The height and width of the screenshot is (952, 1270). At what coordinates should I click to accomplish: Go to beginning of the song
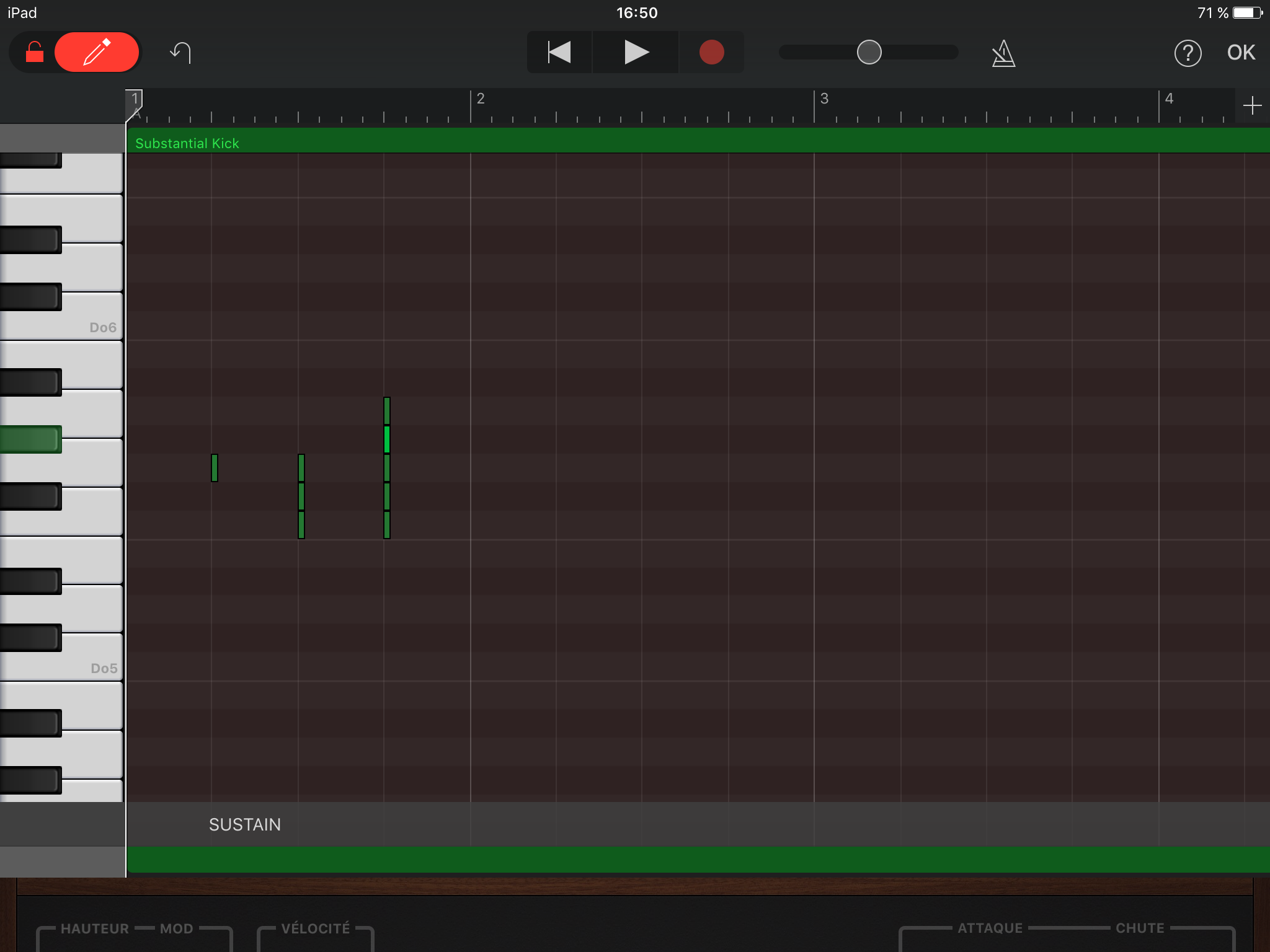pyautogui.click(x=559, y=53)
